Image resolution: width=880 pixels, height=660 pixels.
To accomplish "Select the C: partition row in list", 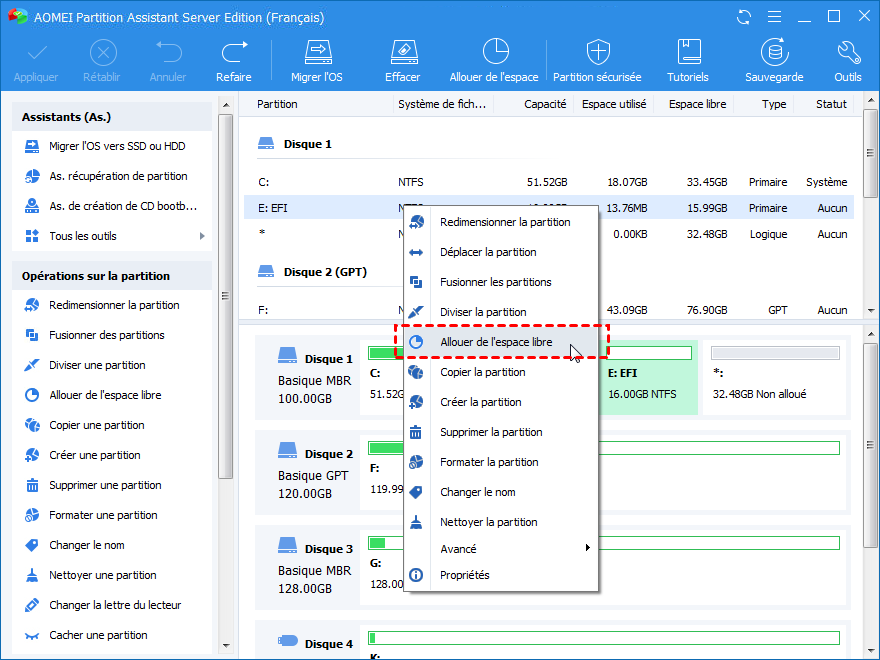I will click(549, 182).
